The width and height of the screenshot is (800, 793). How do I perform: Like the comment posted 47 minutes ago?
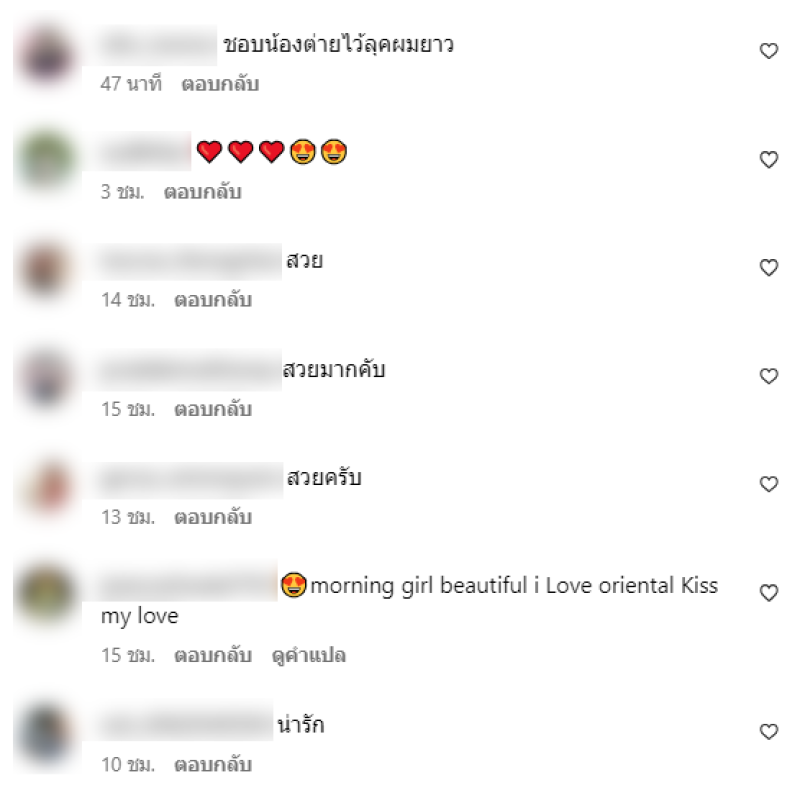coord(768,51)
